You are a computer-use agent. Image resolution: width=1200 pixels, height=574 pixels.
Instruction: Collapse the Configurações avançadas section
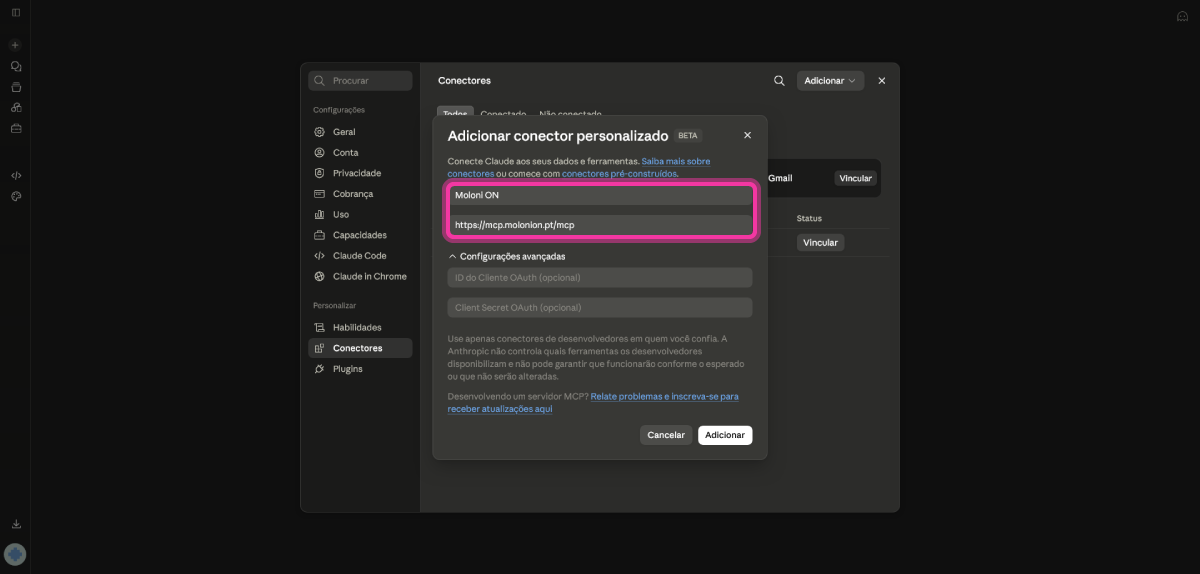(x=506, y=256)
